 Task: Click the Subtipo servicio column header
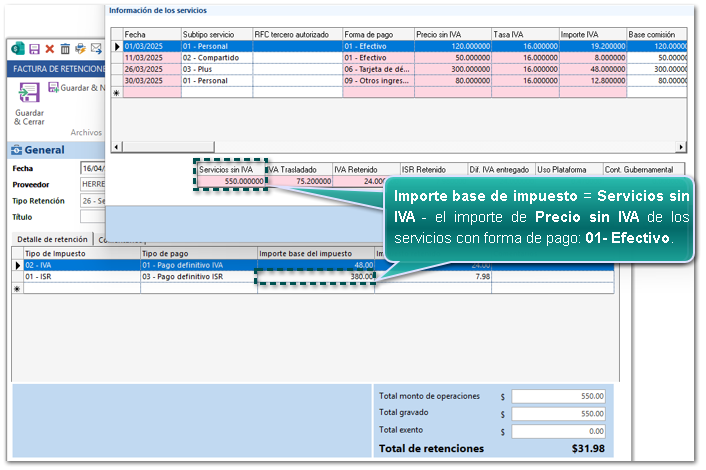coord(217,34)
